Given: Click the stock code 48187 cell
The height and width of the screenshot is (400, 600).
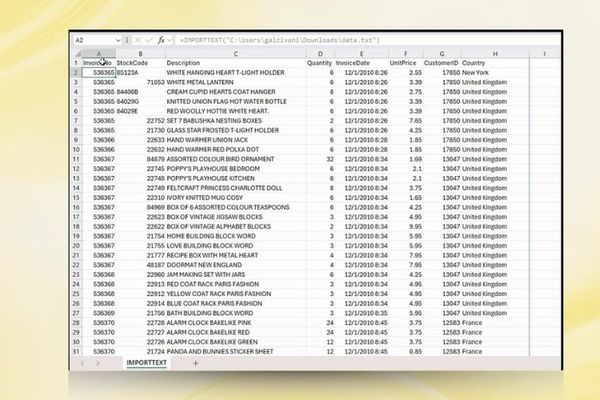Looking at the screenshot, I should pos(140,265).
